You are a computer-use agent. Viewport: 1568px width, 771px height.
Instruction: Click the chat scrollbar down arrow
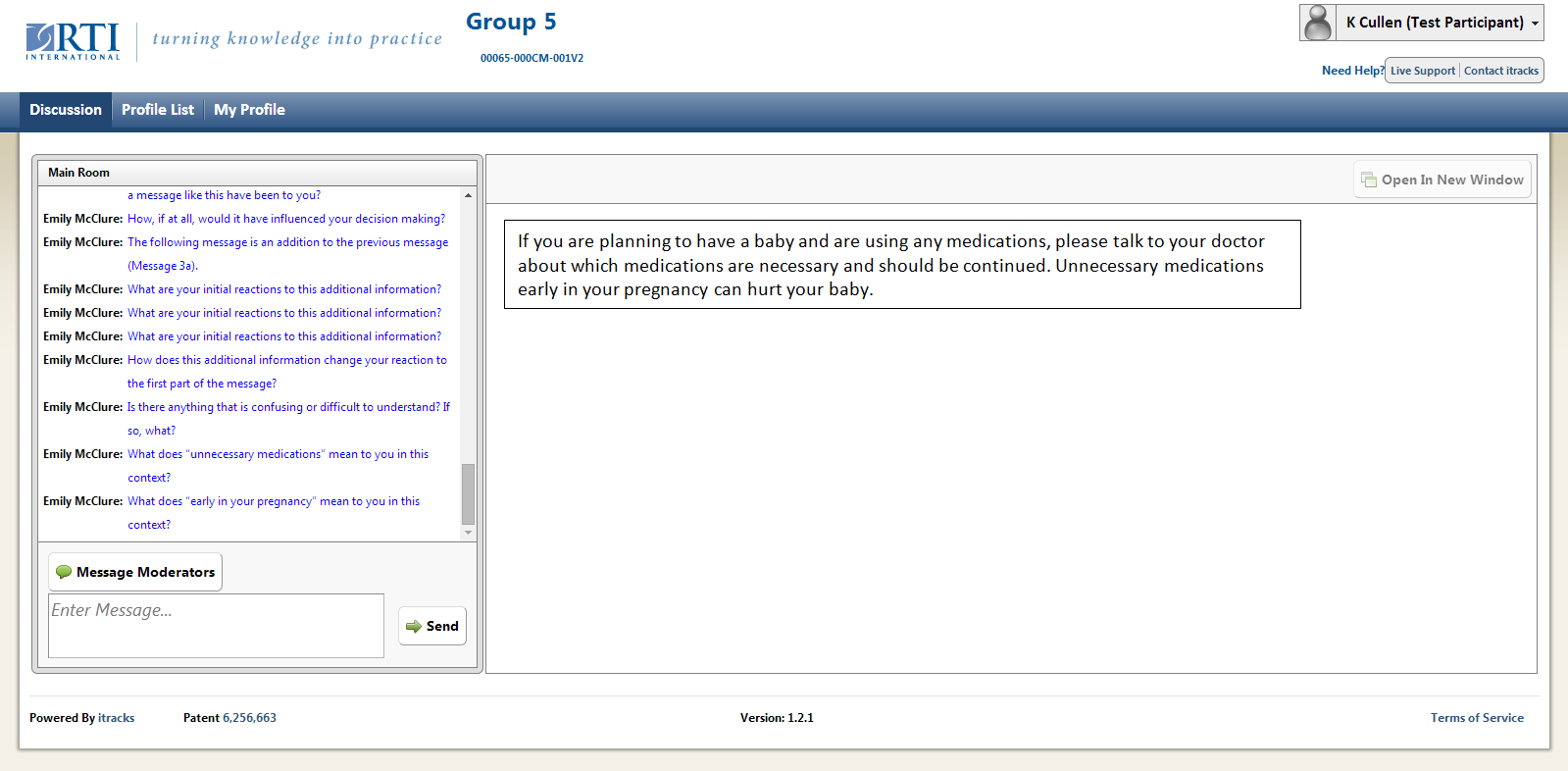pyautogui.click(x=468, y=533)
